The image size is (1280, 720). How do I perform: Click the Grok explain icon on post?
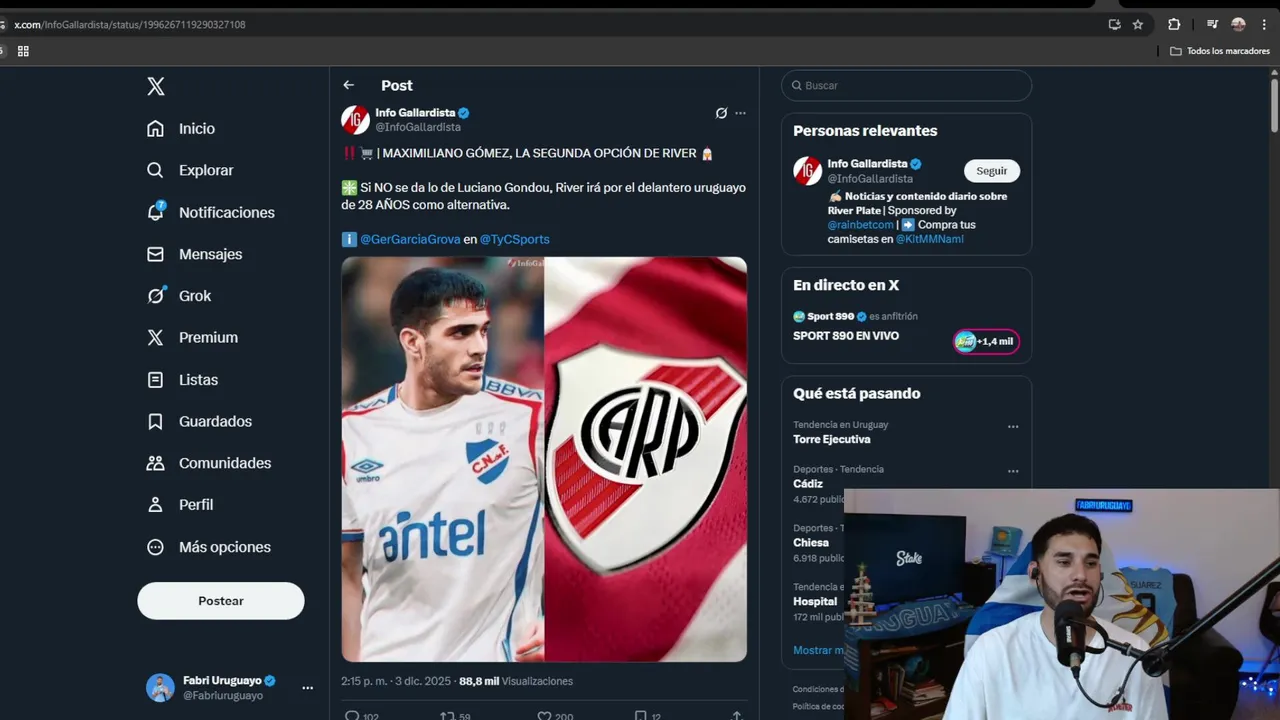(721, 113)
